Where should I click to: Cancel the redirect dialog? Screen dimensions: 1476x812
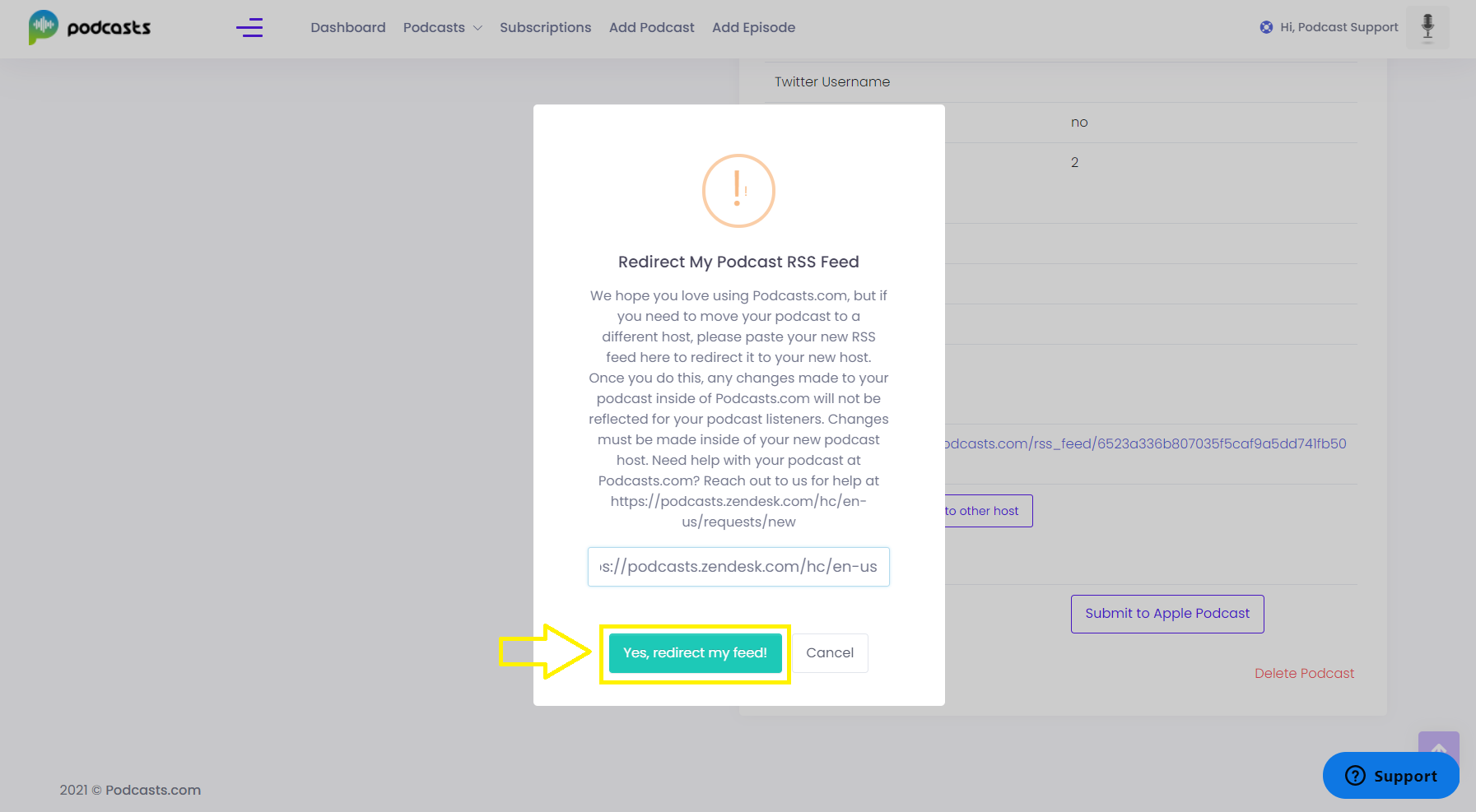pos(830,653)
